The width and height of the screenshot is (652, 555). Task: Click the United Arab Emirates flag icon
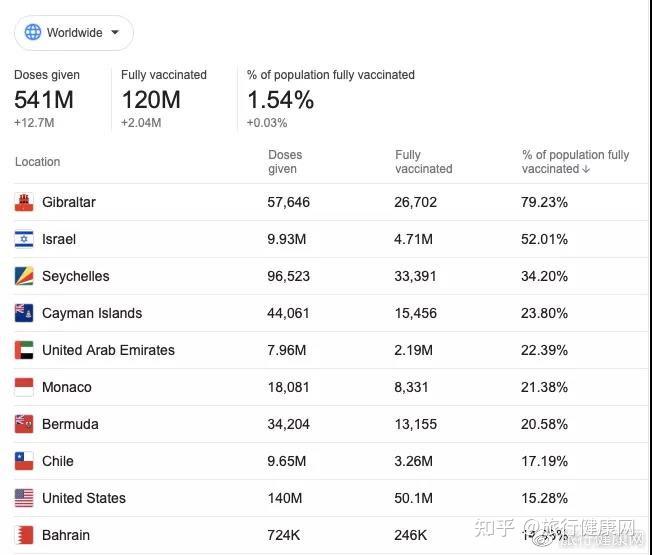24,350
